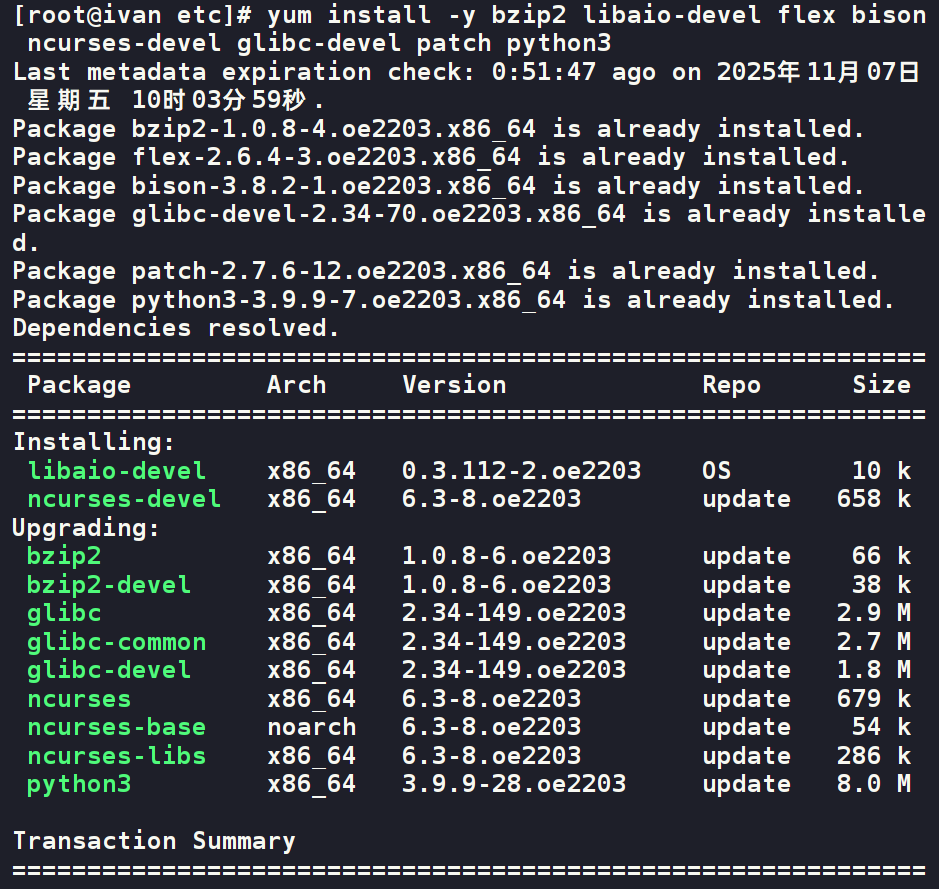
Task: Click bzip2-1.0.8-4.oe2203.x86_64 in already installed line
Action: 334,129
